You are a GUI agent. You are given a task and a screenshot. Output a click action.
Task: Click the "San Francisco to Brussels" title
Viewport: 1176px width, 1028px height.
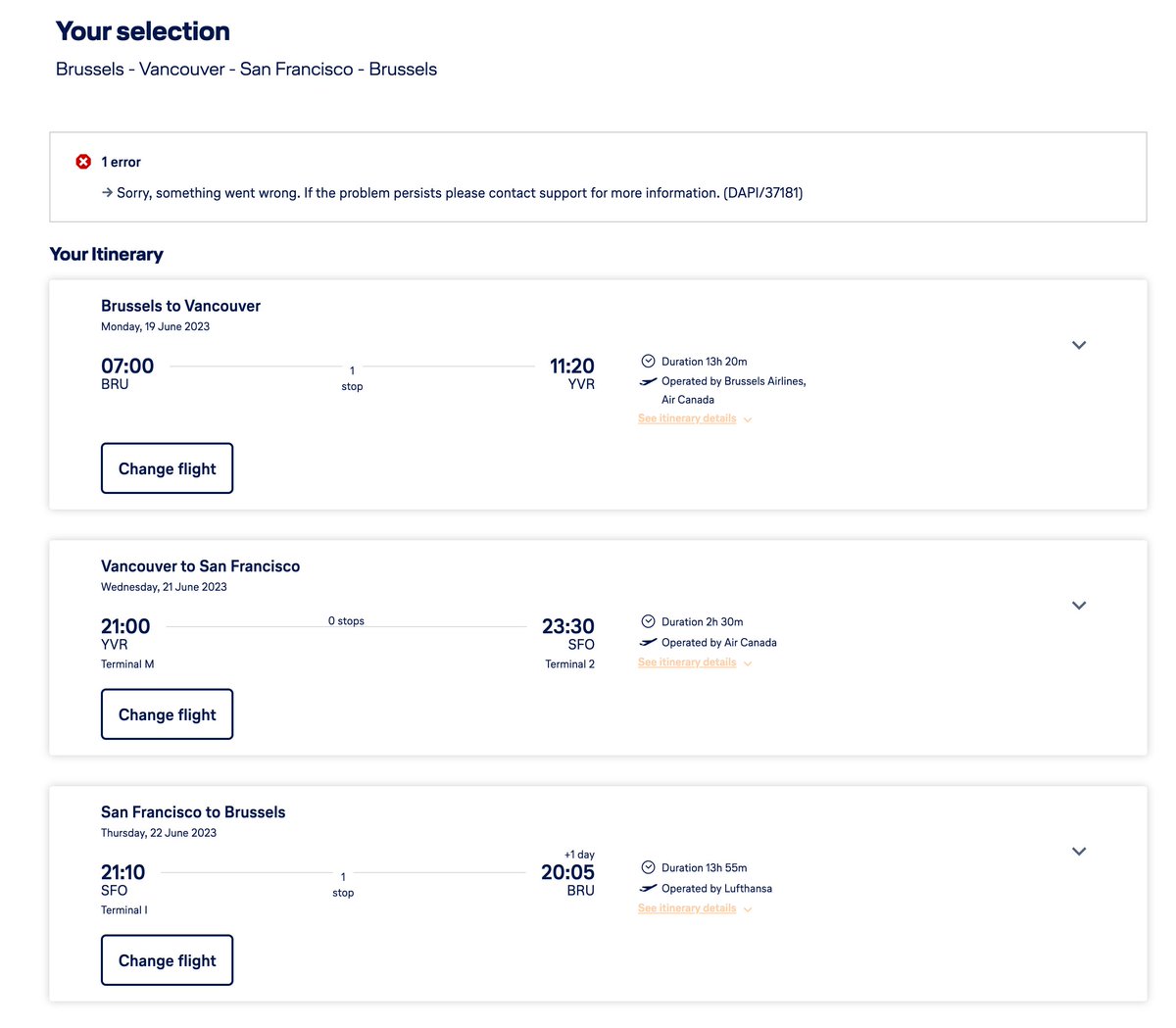(x=193, y=812)
